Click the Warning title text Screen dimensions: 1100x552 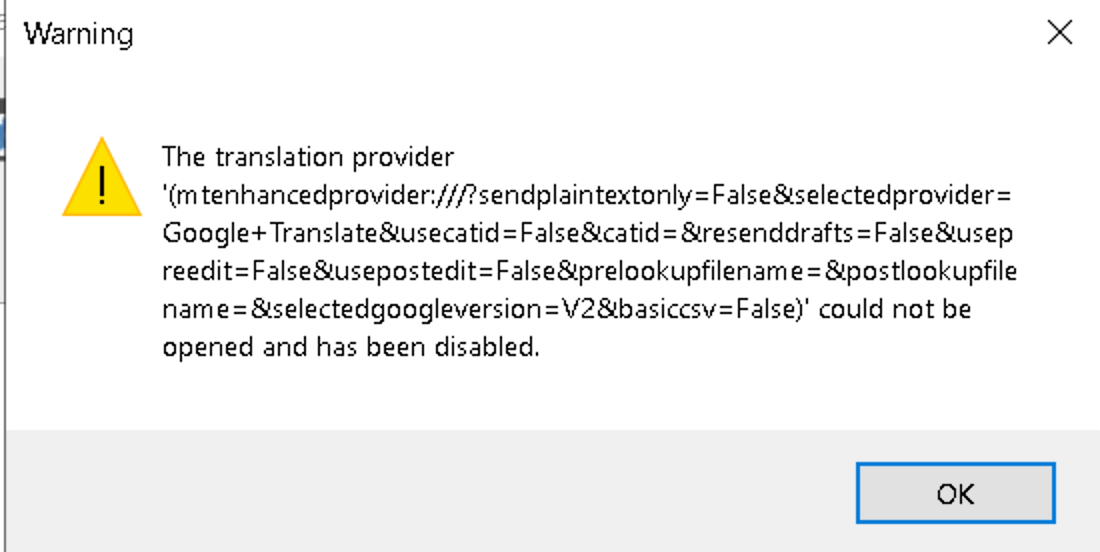[x=78, y=34]
